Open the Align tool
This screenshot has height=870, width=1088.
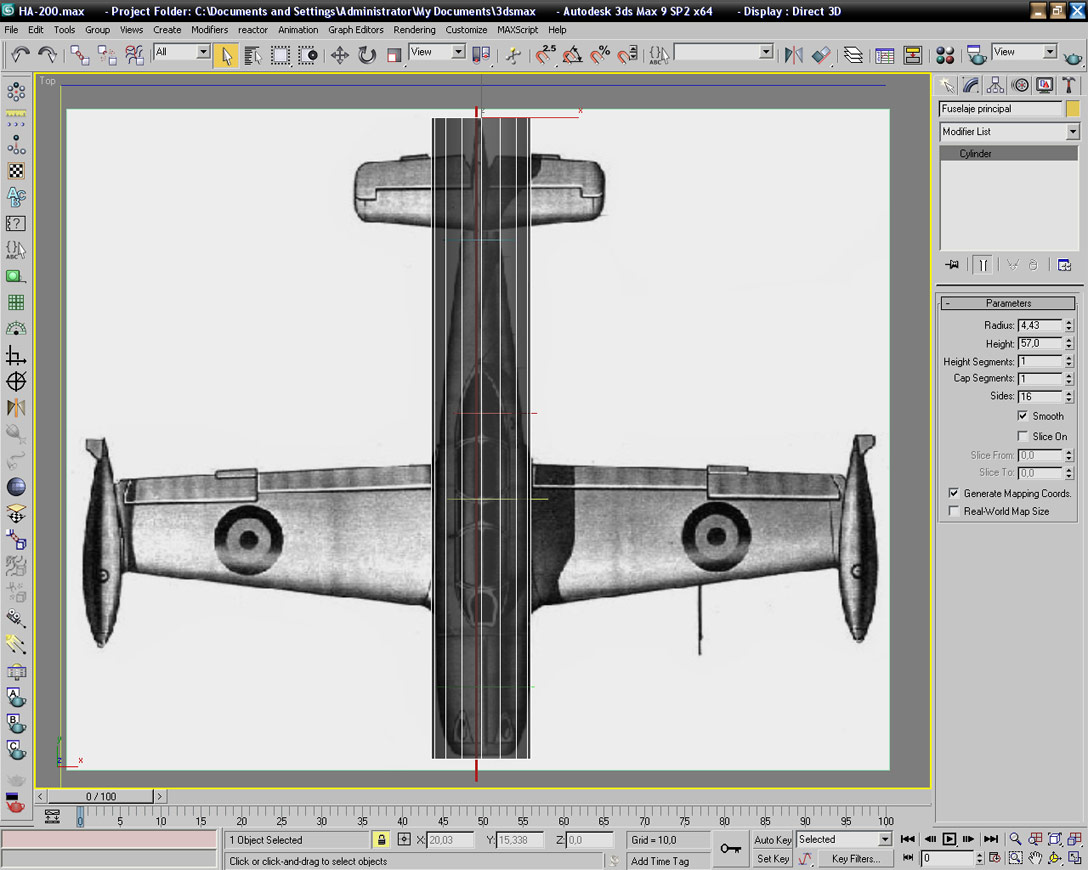pos(821,55)
